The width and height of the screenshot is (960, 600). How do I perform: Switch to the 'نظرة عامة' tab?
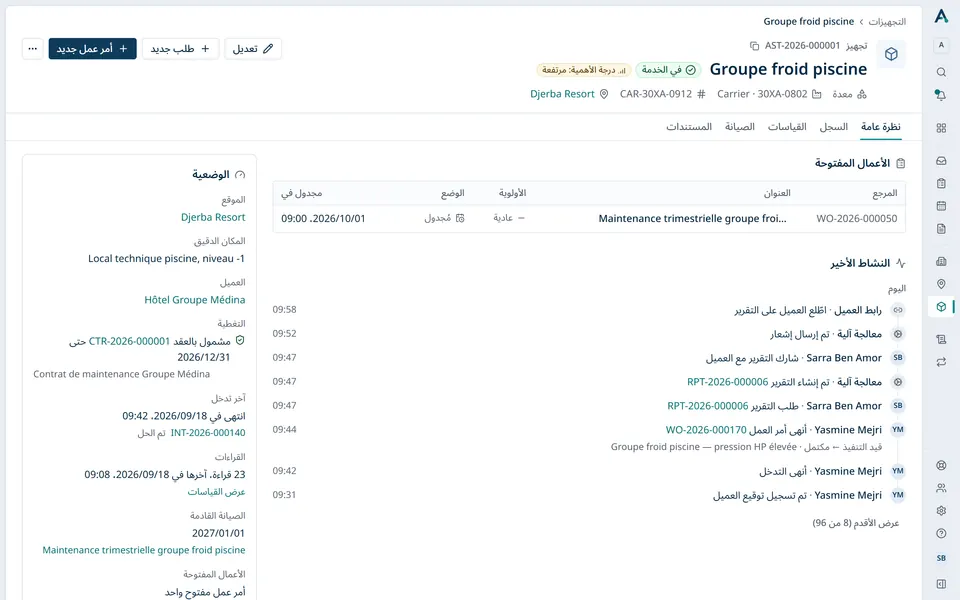pos(880,127)
